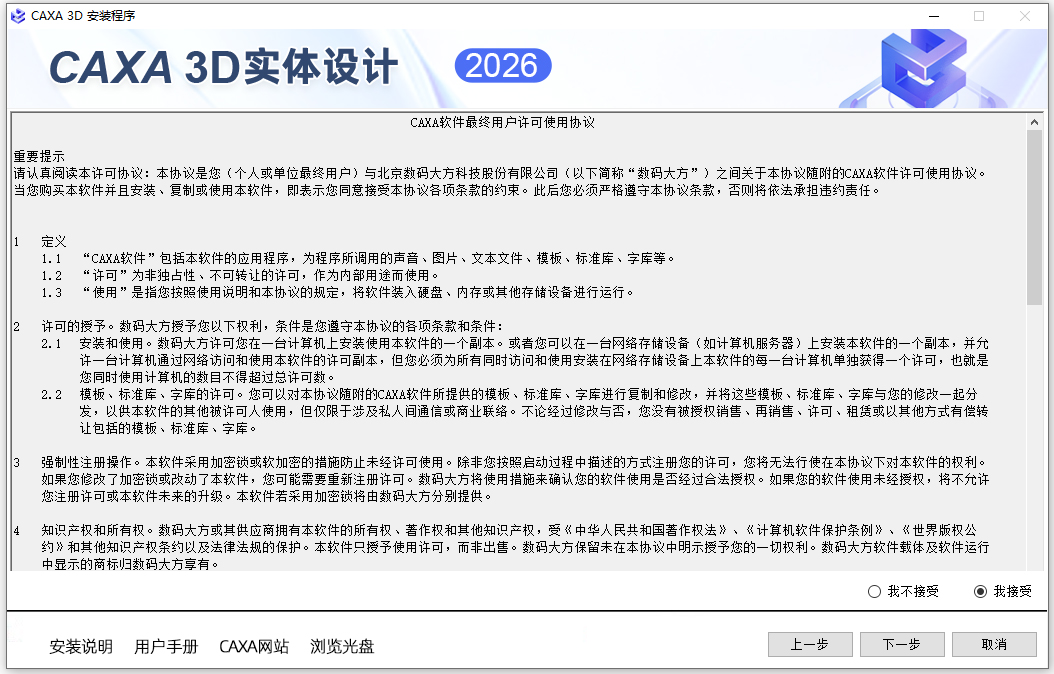Screen dimensions: 1054x674
Task: Open the 安装说明 link
Action: [81, 646]
